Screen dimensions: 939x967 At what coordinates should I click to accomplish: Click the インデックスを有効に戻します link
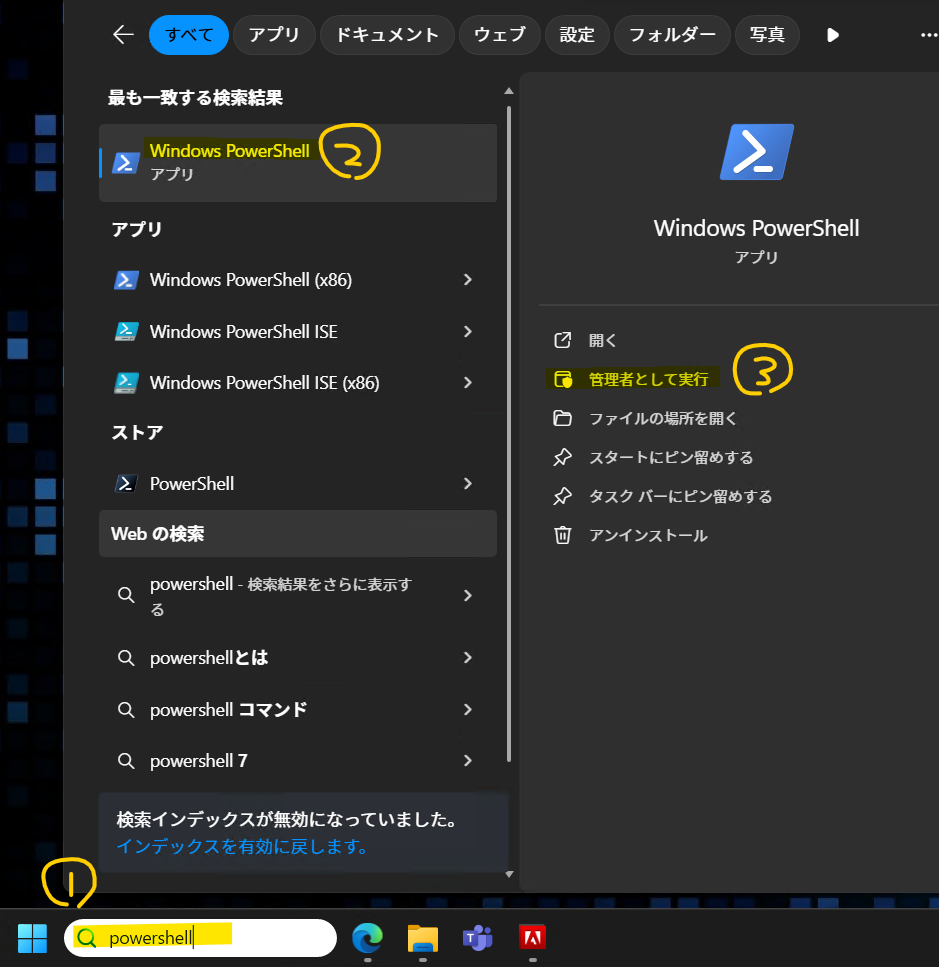pyautogui.click(x=243, y=847)
